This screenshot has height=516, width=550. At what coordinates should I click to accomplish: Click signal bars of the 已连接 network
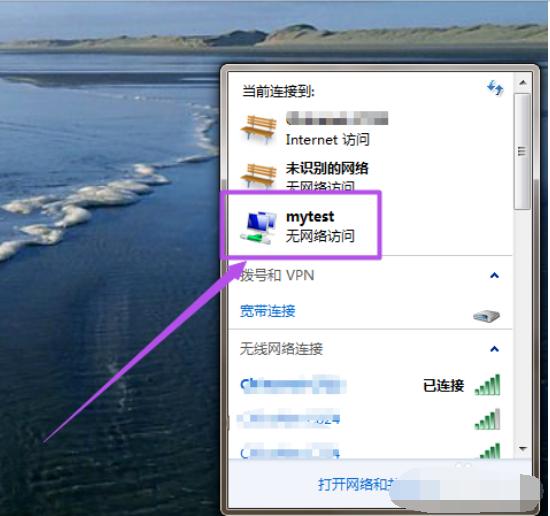coord(488,385)
